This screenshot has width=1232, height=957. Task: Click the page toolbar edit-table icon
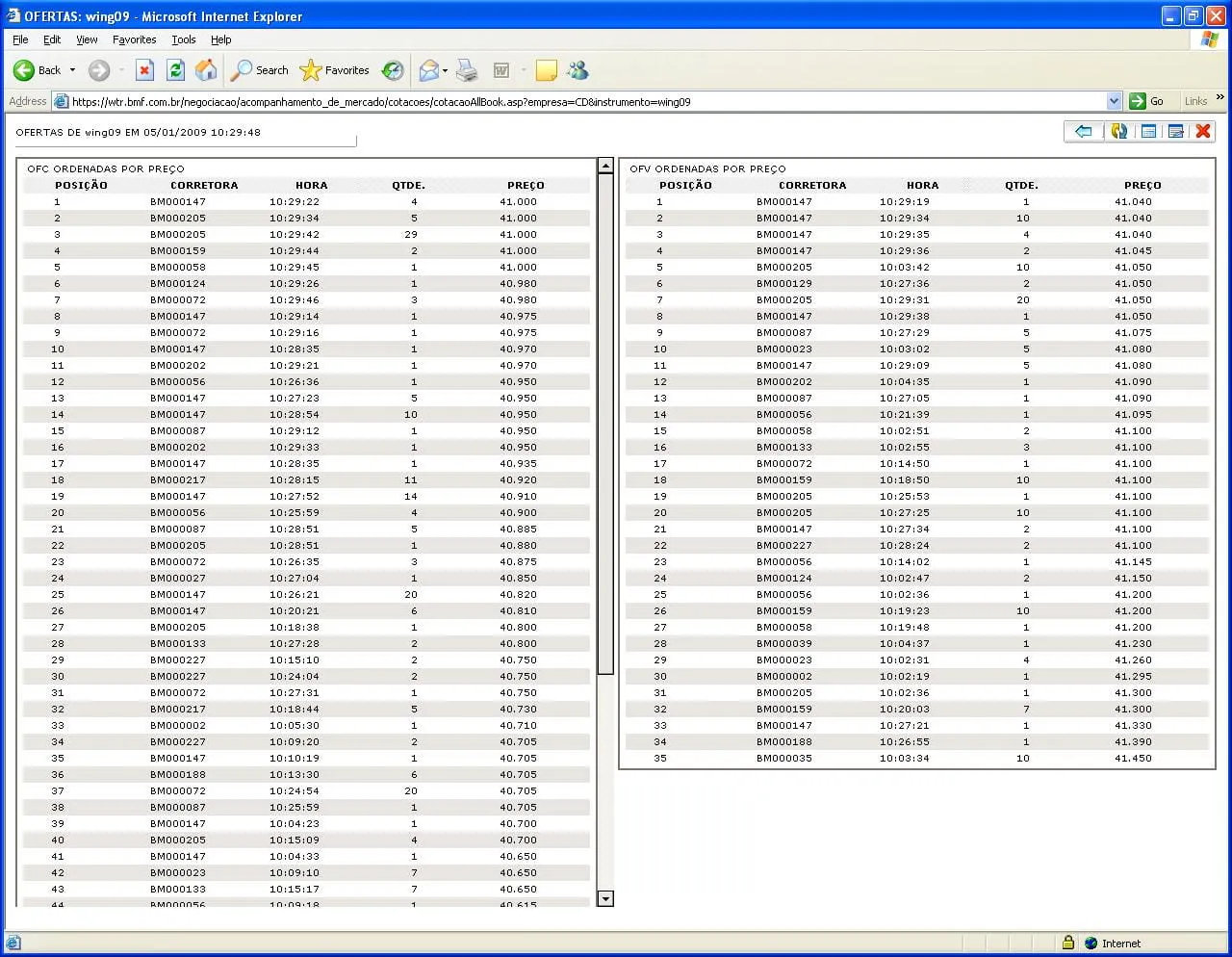1175,132
